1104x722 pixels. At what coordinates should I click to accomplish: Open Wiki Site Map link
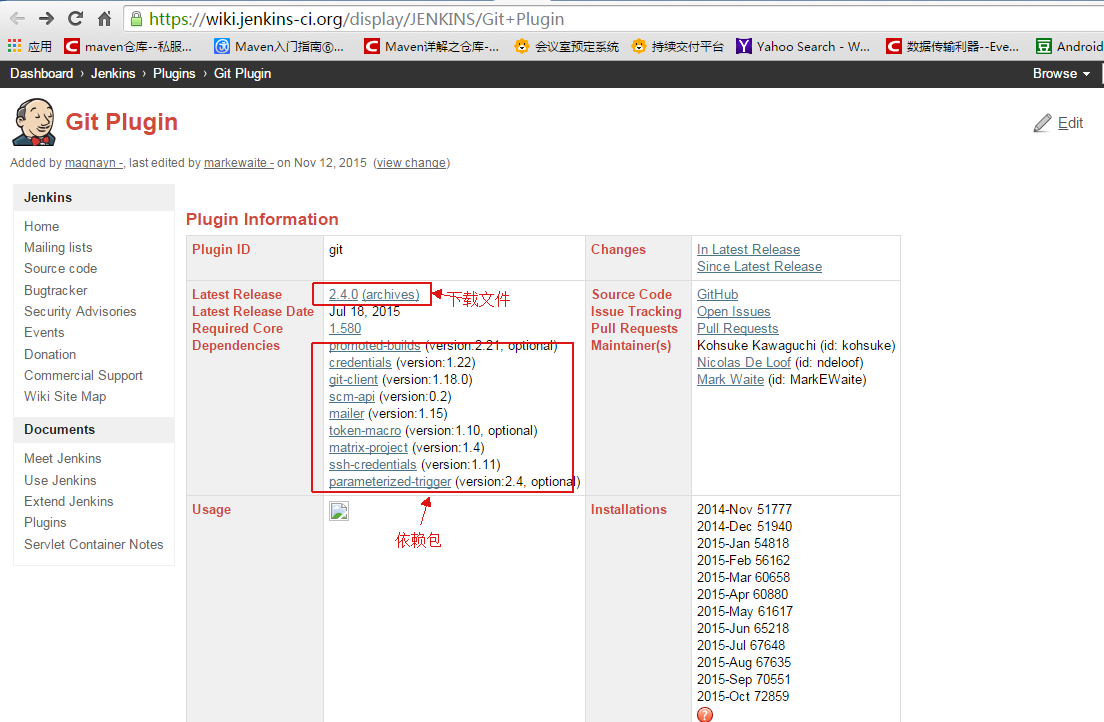[x=65, y=397]
